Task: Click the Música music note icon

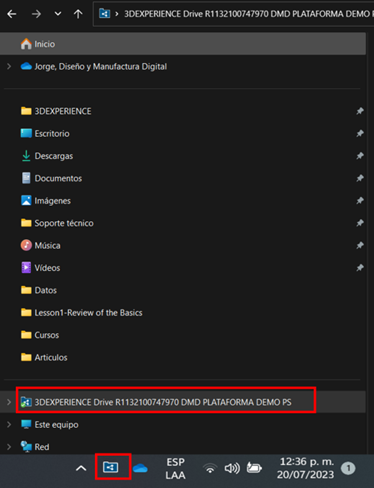Action: (x=26, y=245)
